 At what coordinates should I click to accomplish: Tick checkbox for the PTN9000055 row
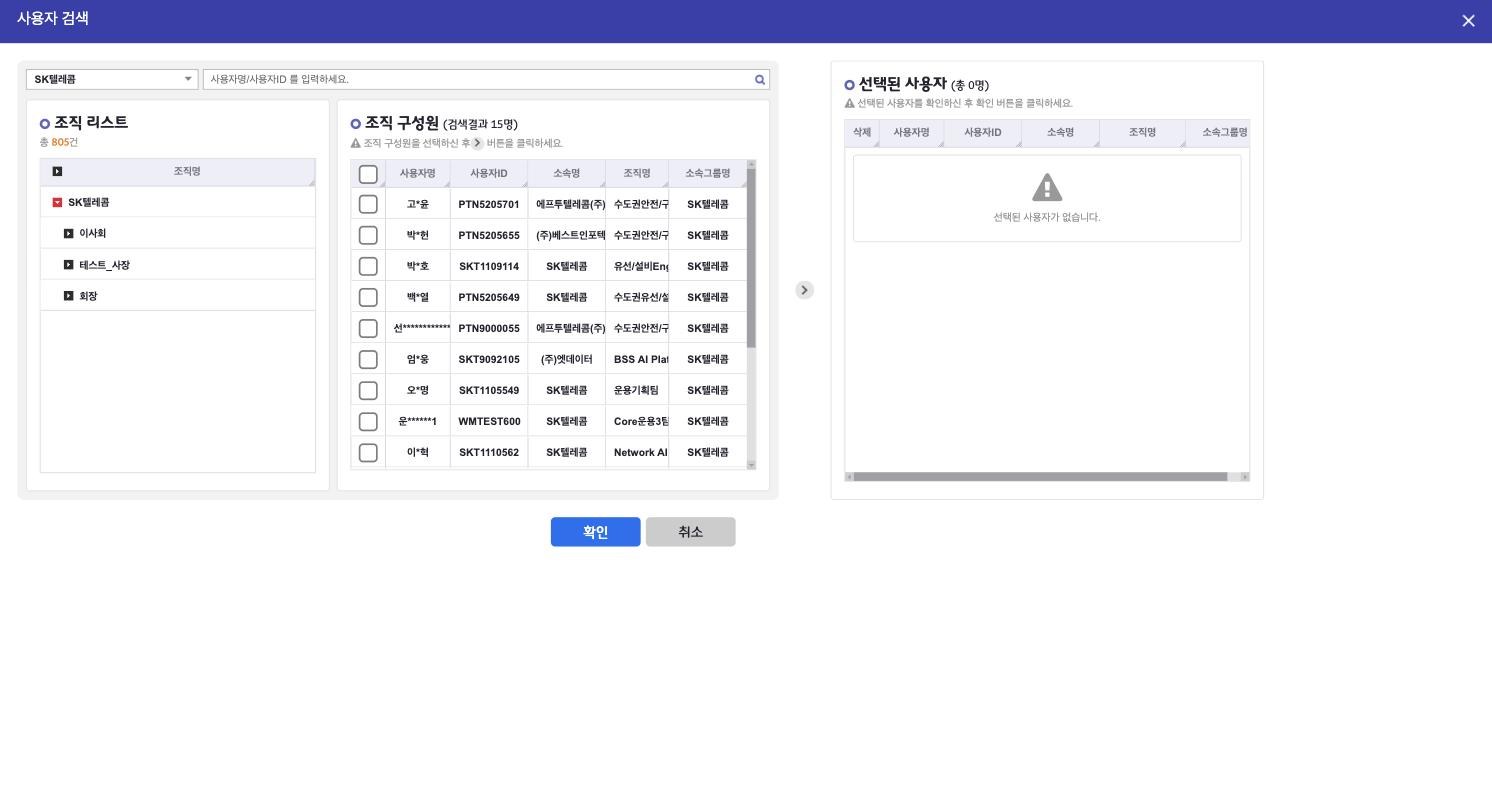(x=368, y=328)
